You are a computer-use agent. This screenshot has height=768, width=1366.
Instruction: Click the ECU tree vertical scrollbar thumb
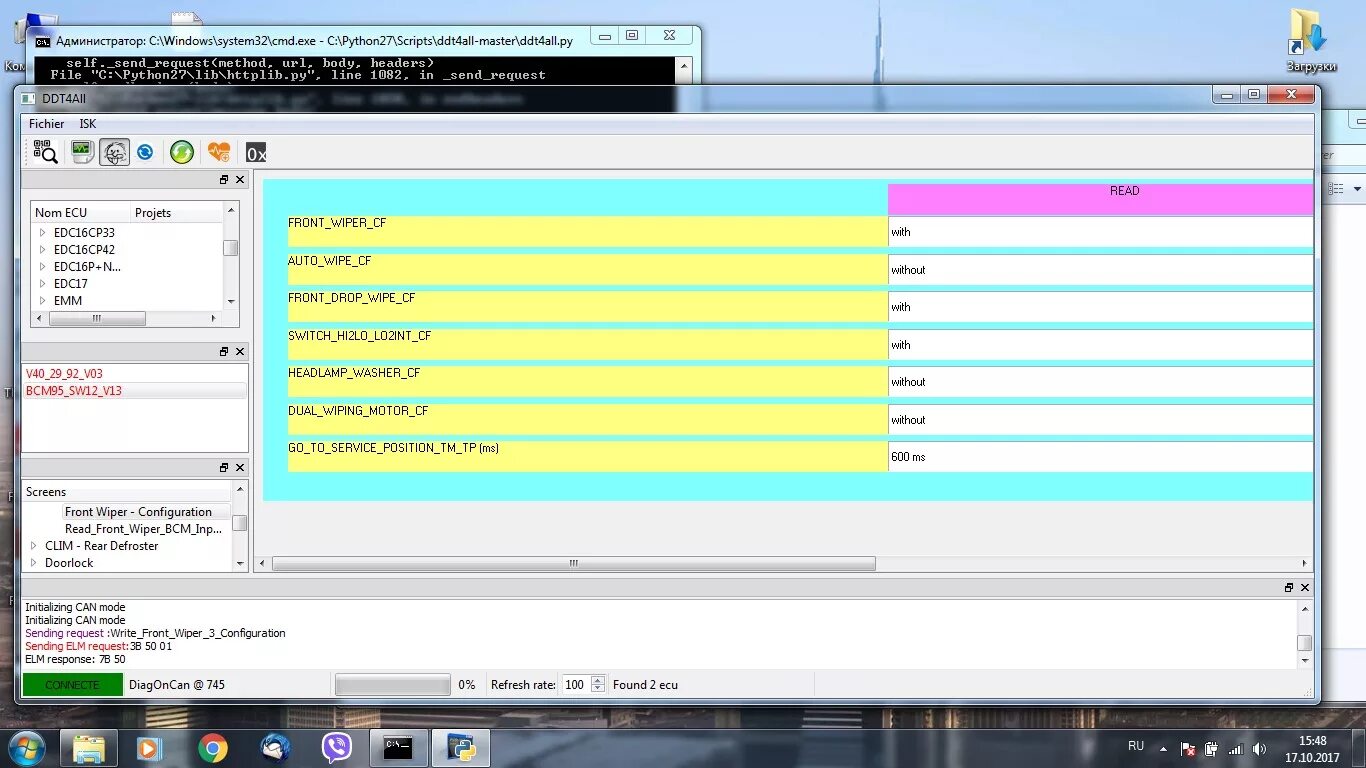(x=231, y=248)
